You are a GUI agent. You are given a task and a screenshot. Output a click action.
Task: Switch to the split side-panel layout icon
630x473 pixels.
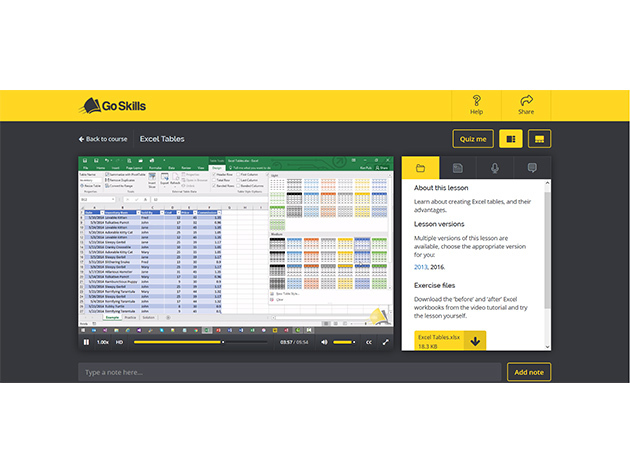(511, 139)
